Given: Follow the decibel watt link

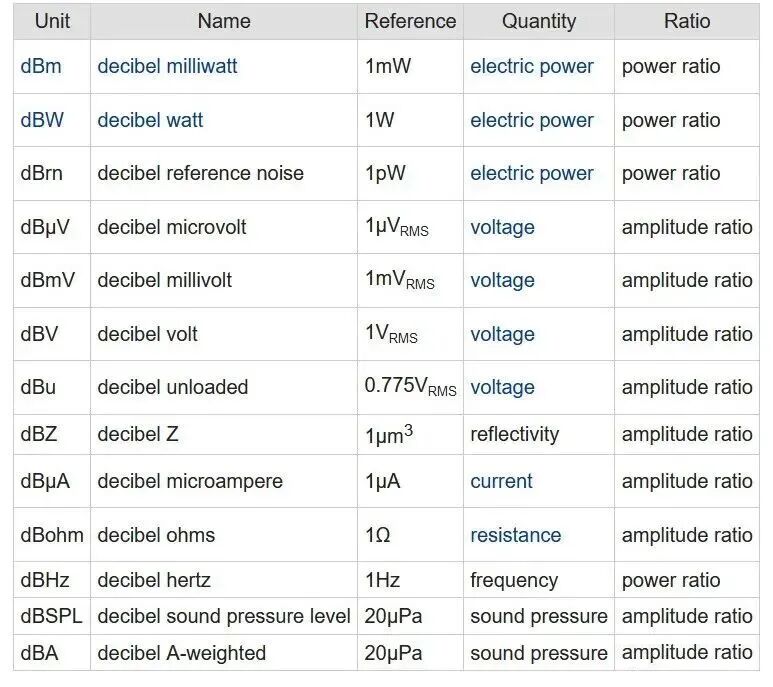Looking at the screenshot, I should (150, 120).
